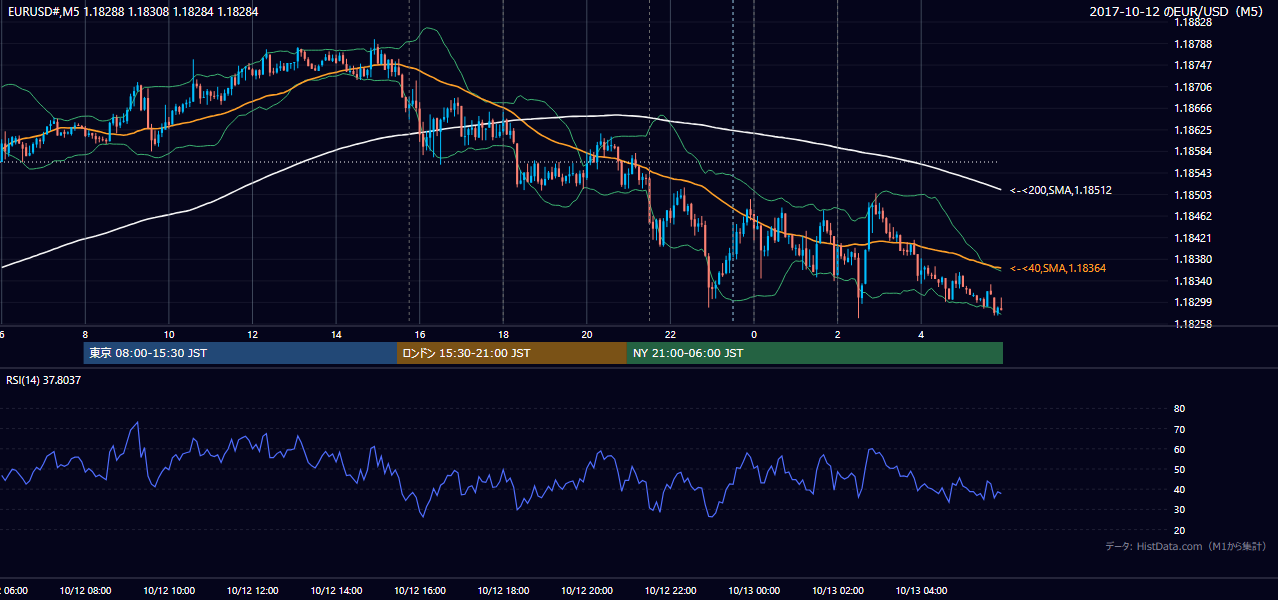
Task: Click the 1.18543 price axis label
Action: [x=1194, y=173]
